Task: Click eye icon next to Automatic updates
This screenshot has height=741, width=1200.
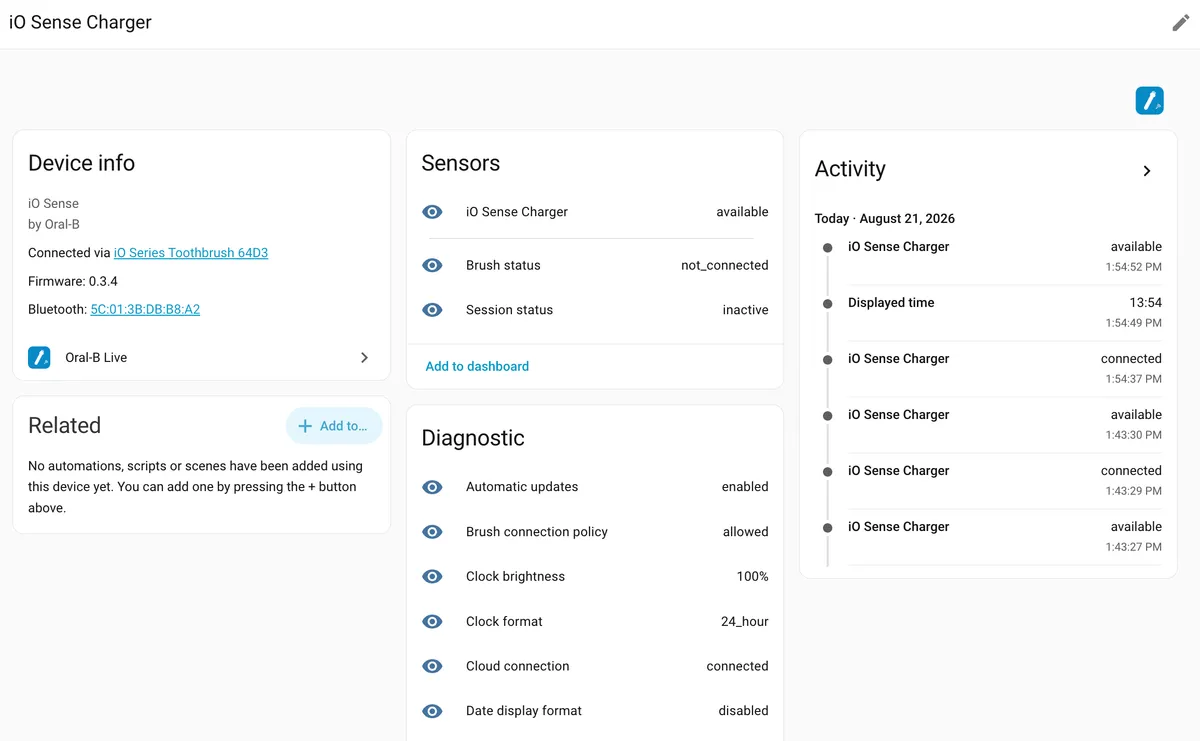Action: pyautogui.click(x=432, y=487)
